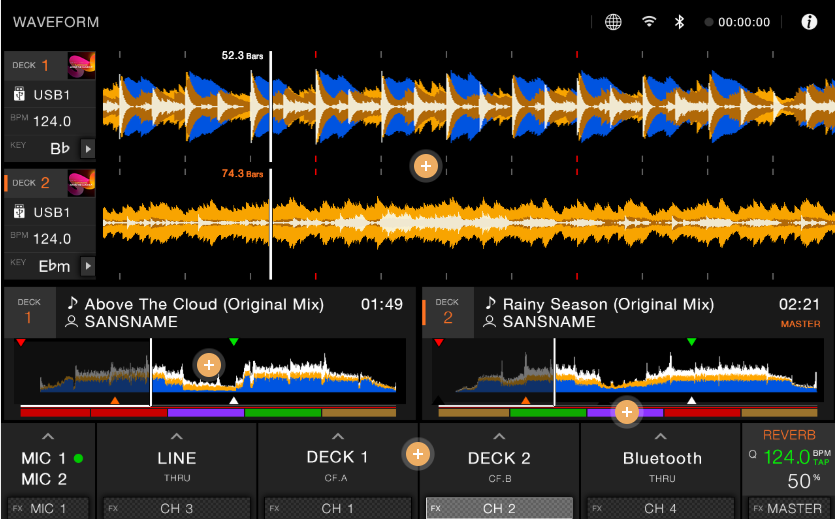Click the globe network icon
Image resolution: width=835 pixels, height=519 pixels.
(614, 22)
